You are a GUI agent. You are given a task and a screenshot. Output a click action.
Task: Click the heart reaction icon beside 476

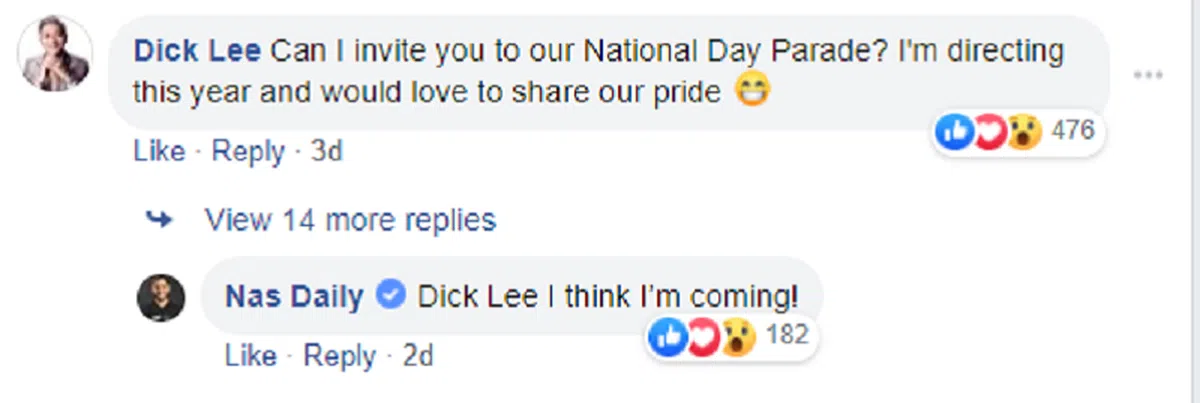pyautogui.click(x=989, y=131)
